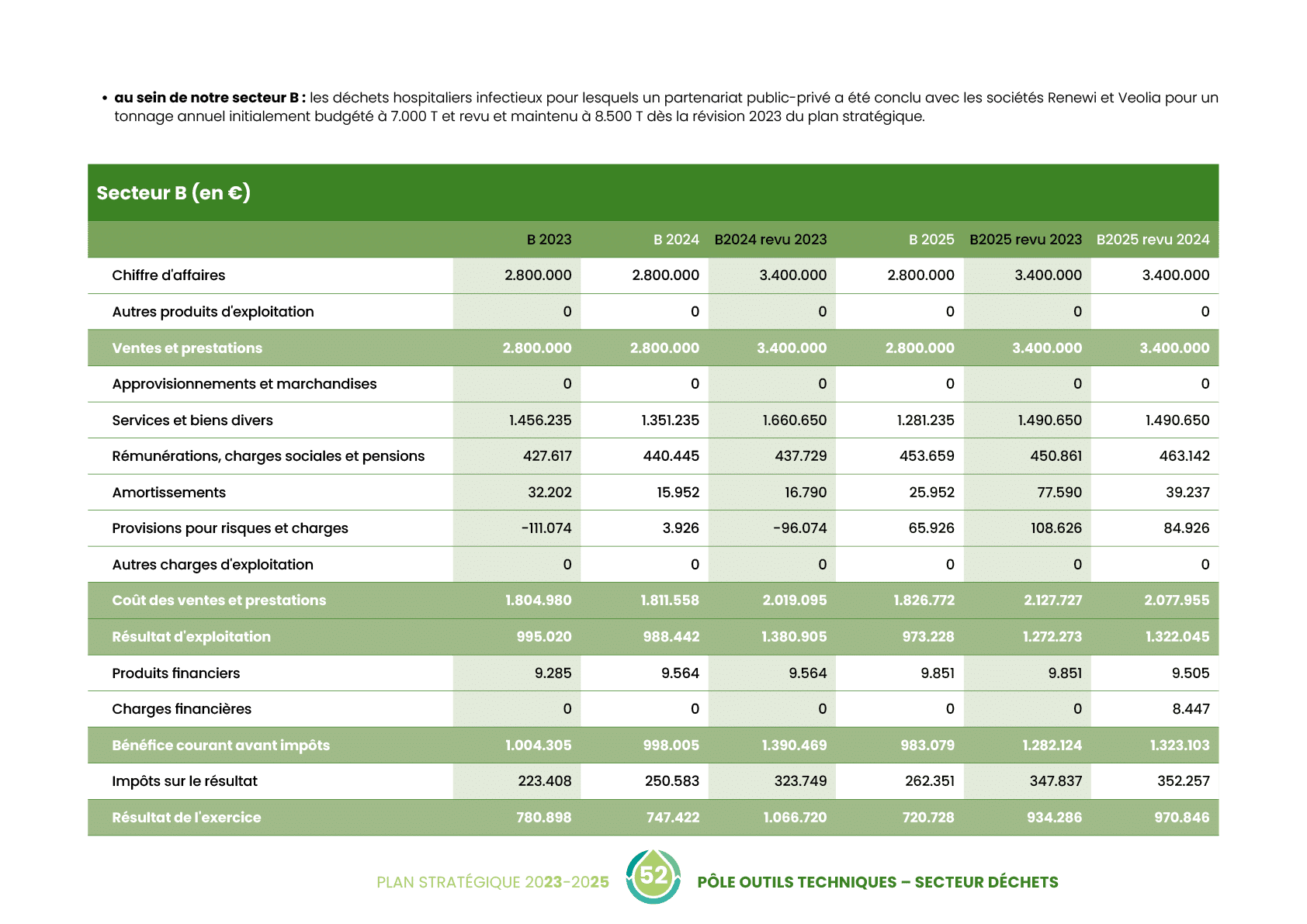This screenshot has height=924, width=1307.
Task: Click the 8.447 charges financières value
Action: click(x=1191, y=709)
